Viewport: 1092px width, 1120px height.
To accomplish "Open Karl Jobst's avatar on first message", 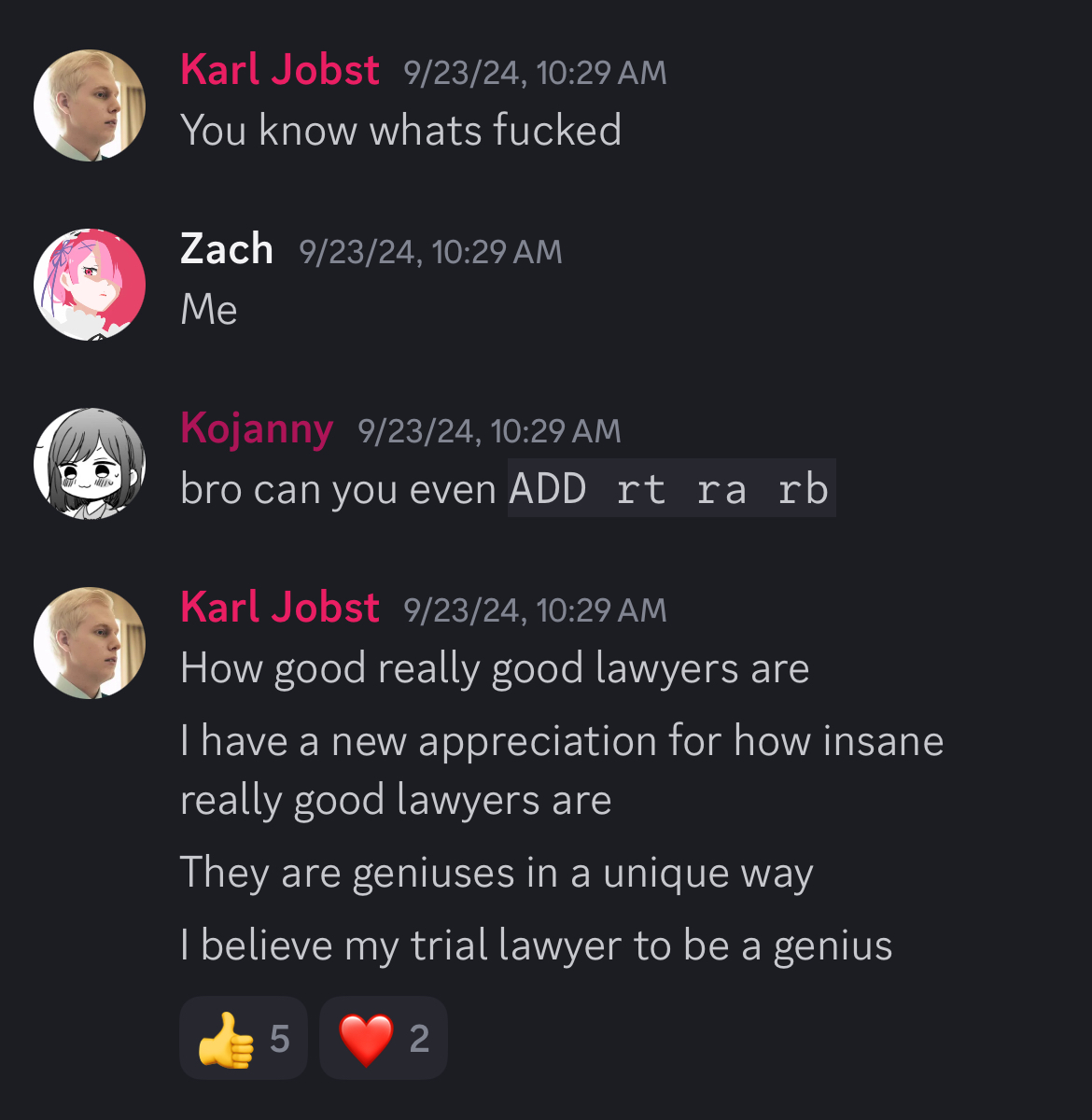I will (x=90, y=105).
